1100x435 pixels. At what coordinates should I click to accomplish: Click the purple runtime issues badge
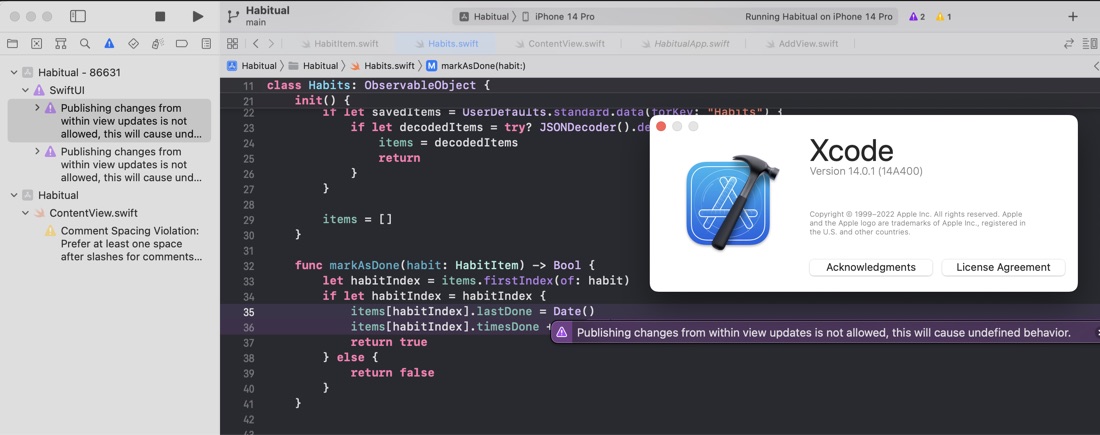917,16
